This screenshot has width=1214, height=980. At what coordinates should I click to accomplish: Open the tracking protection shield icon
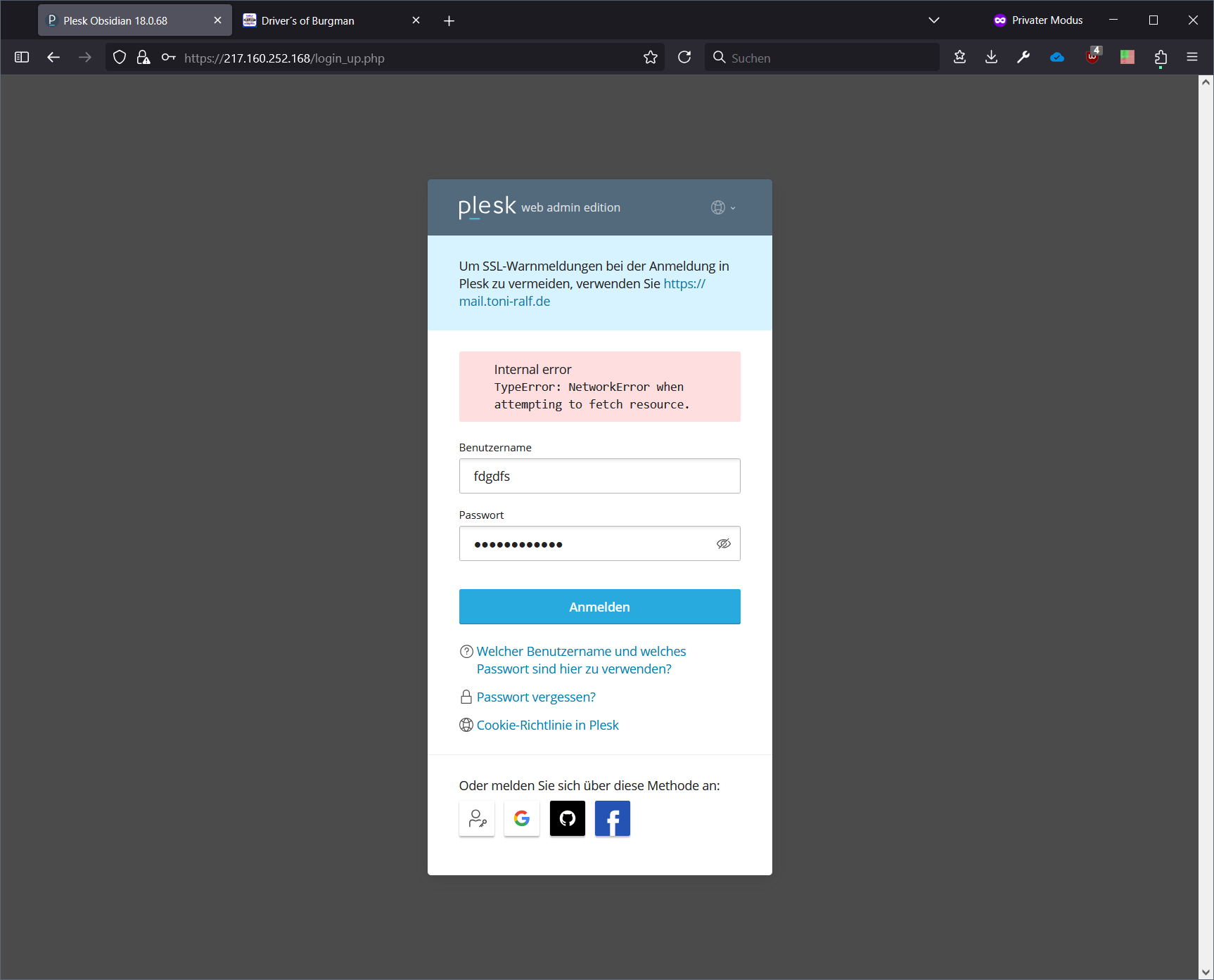(120, 58)
